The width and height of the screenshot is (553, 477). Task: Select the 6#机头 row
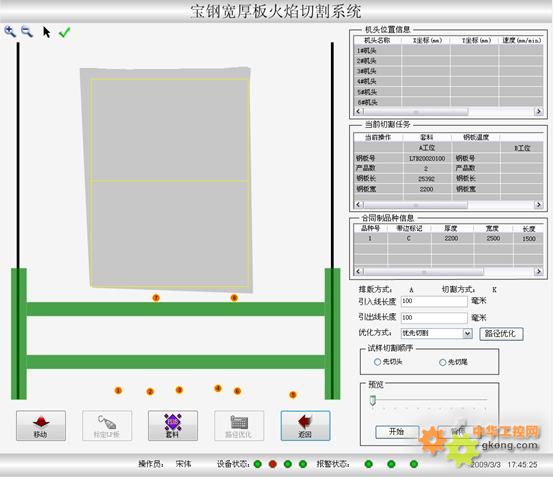click(x=448, y=102)
